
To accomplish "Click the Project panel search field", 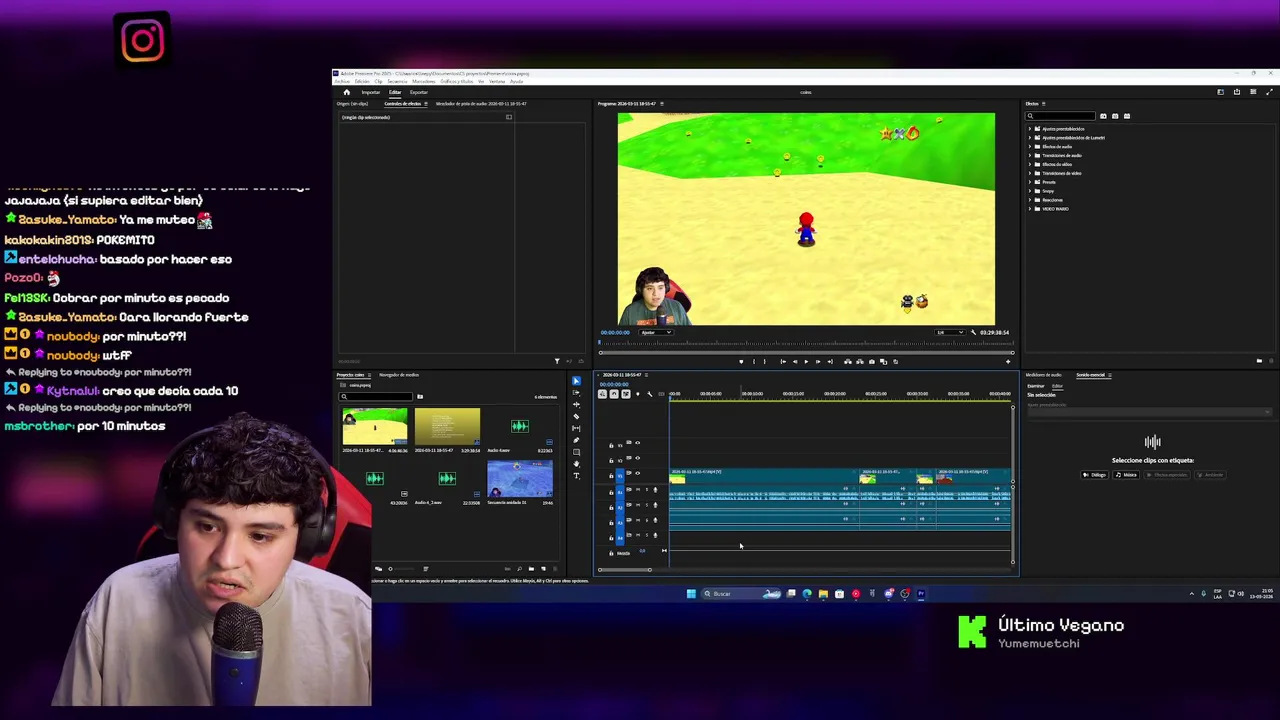I will pyautogui.click(x=378, y=396).
